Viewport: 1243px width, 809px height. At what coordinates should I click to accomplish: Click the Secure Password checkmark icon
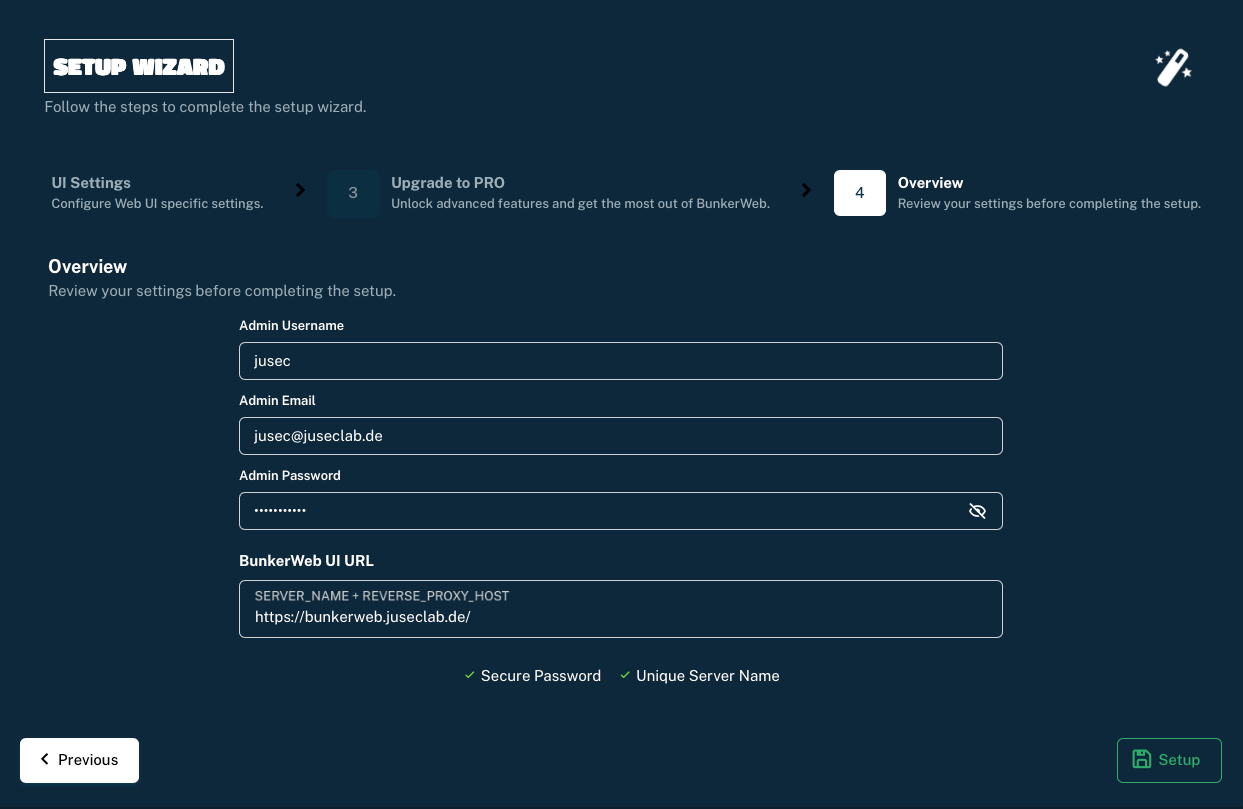tap(469, 676)
